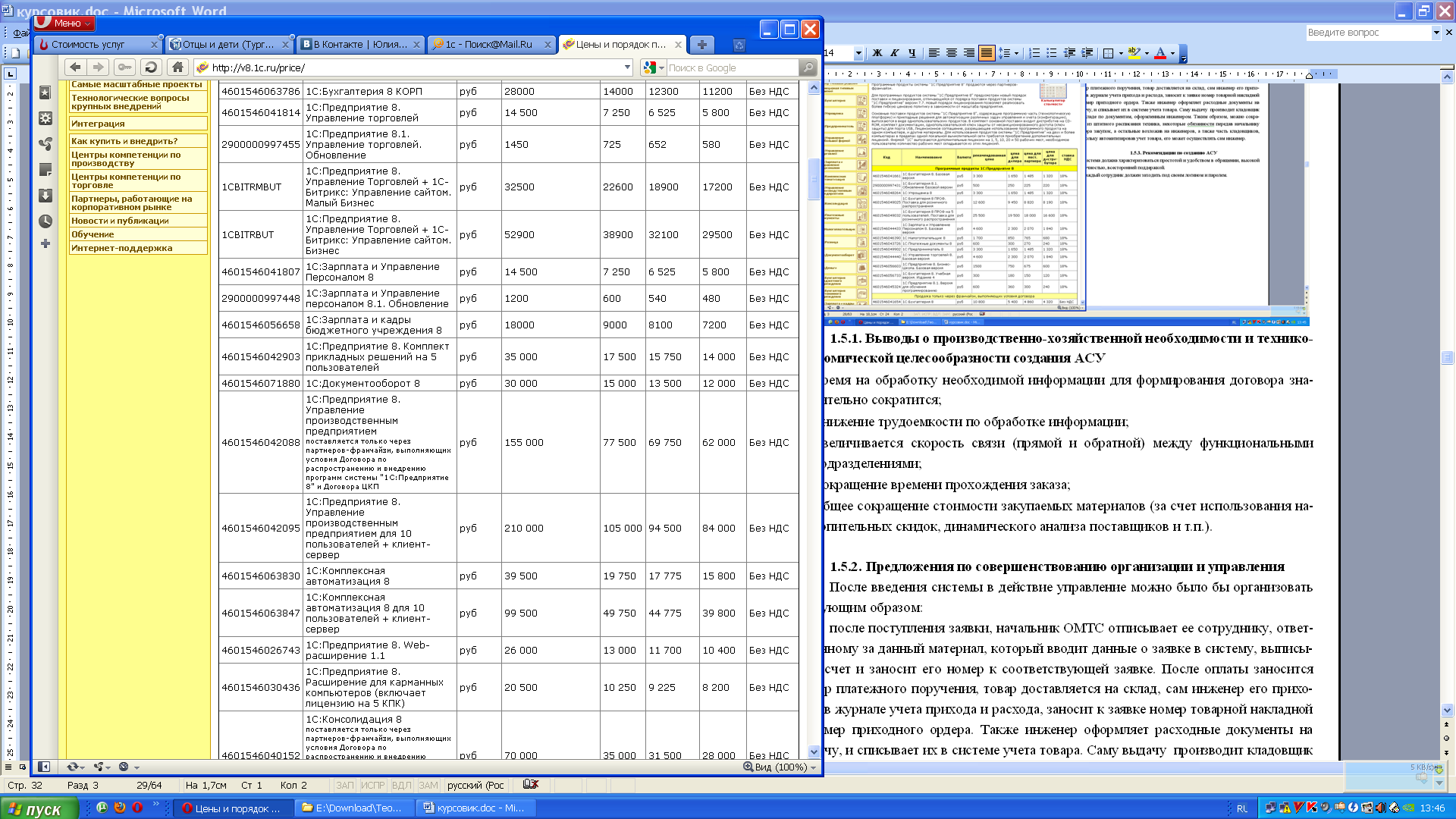This screenshot has height=819, width=1456.
Task: Decrease indent in Word
Action: [1069, 53]
